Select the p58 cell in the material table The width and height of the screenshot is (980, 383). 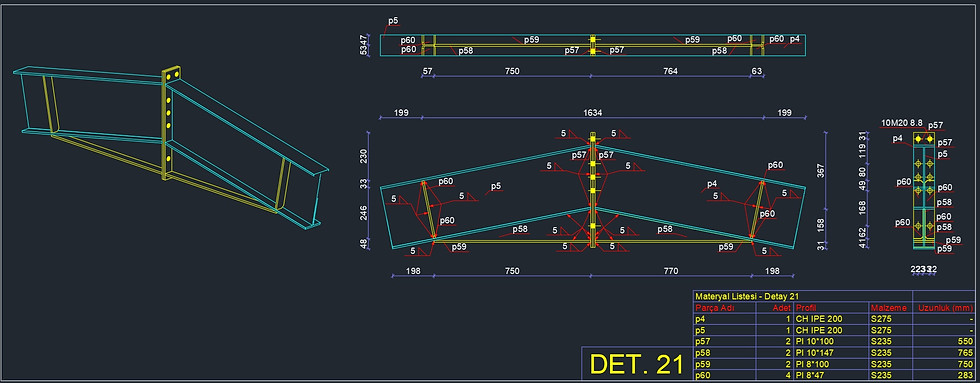702,352
